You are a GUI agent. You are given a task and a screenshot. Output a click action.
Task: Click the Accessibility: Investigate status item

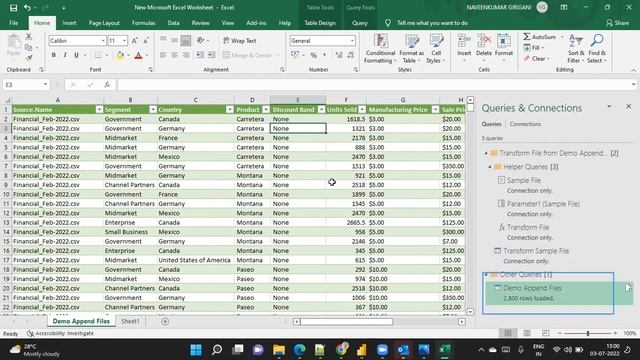point(60,333)
